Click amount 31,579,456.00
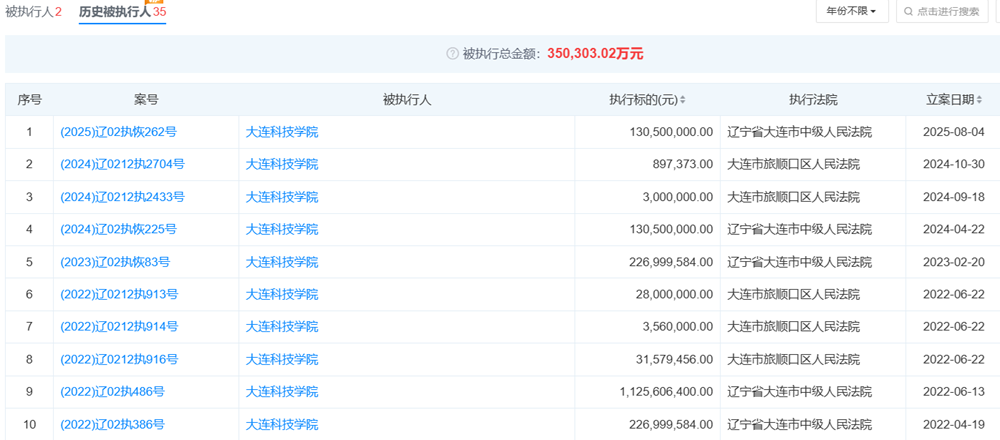The image size is (1000, 440). pos(675,360)
